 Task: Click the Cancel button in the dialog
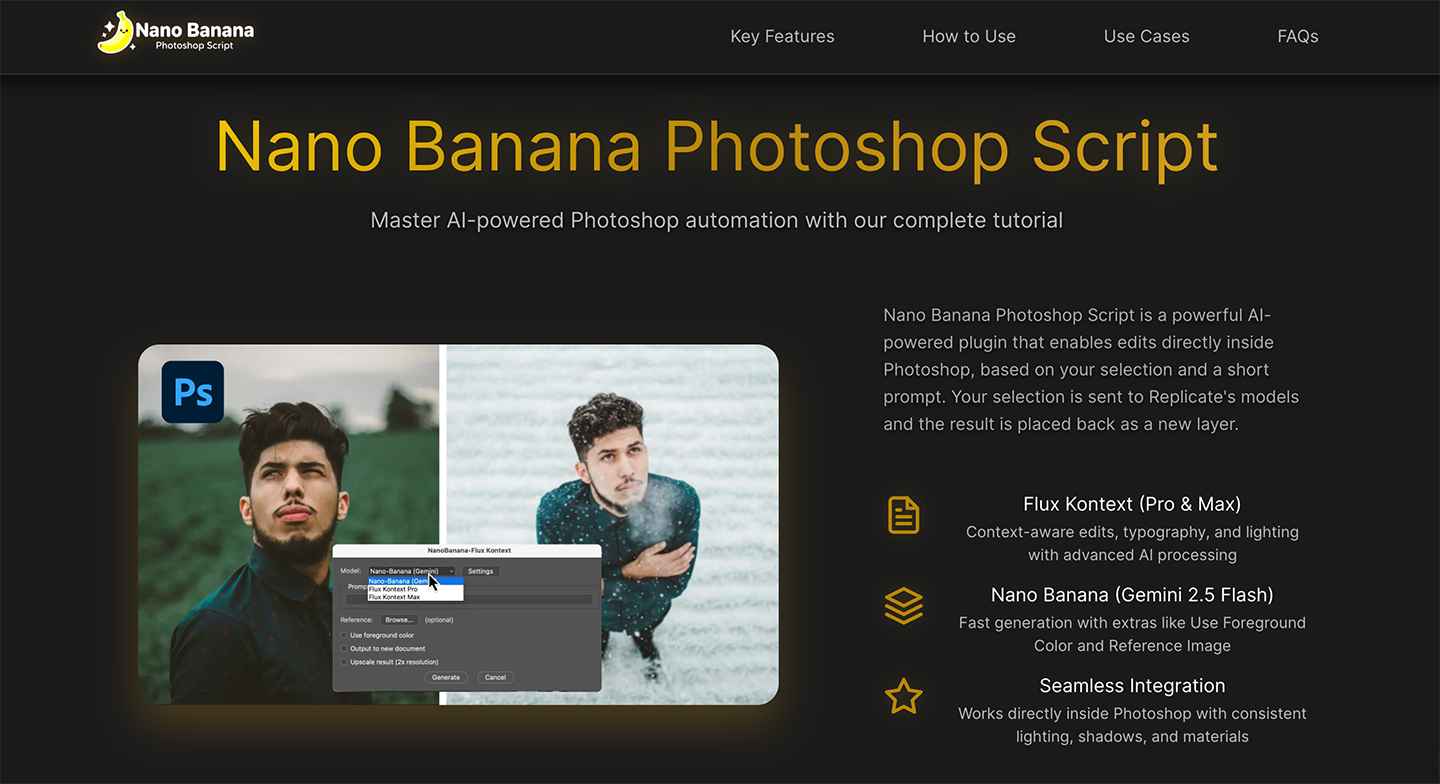tap(495, 677)
